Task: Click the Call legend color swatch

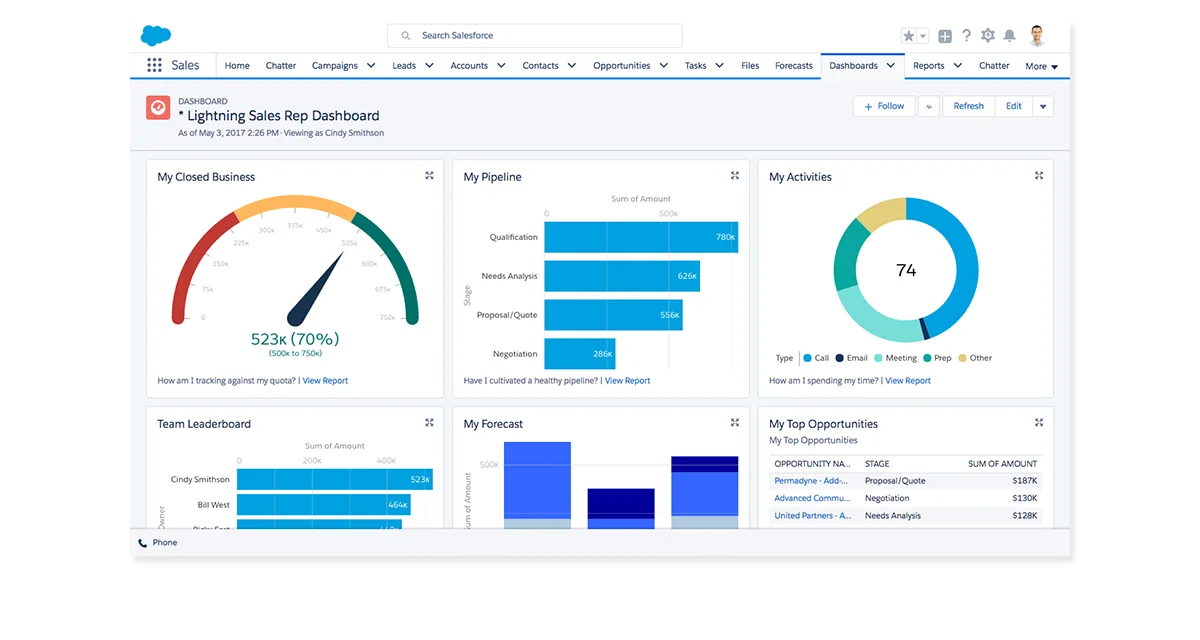Action: 807,358
